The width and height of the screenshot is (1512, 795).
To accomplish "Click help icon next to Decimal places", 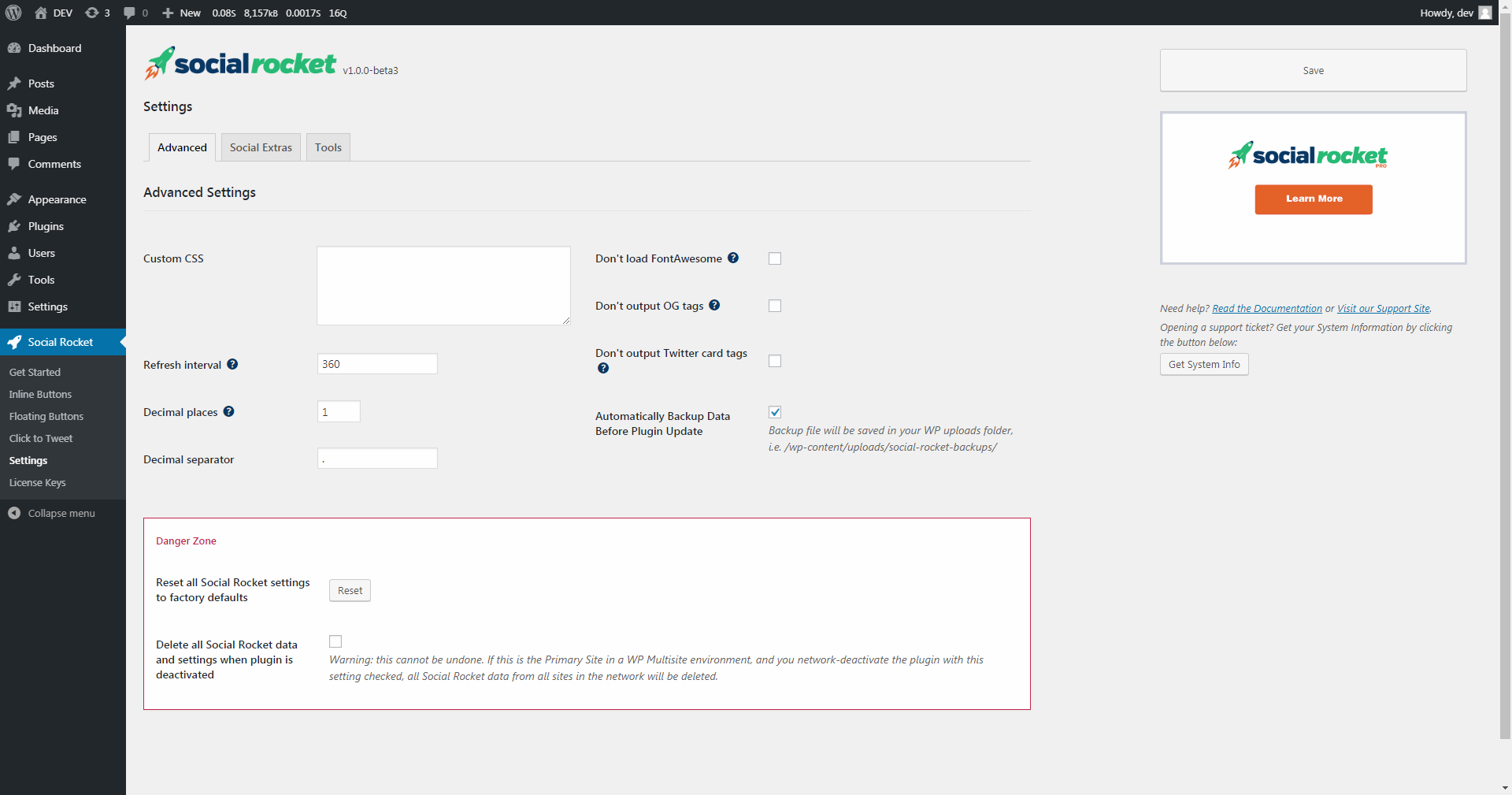I will tap(228, 411).
